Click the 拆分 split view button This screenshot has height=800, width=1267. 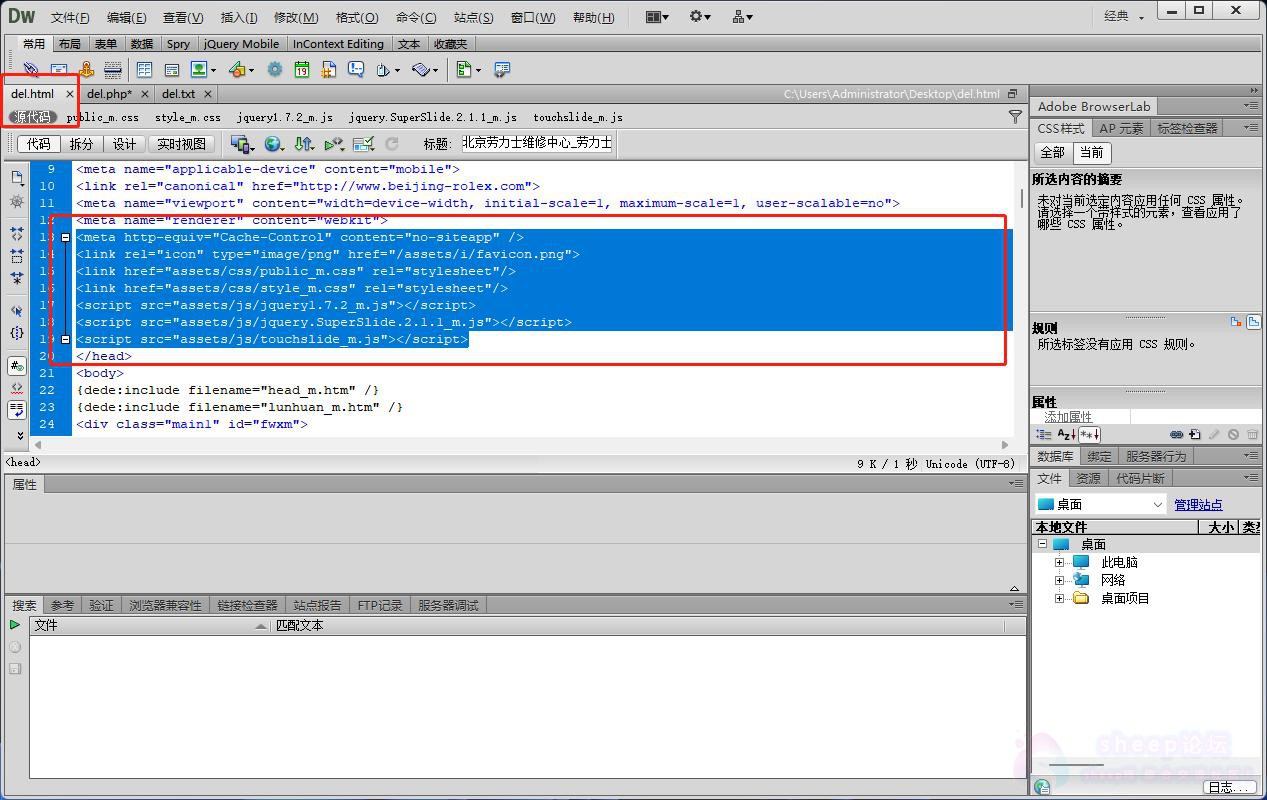click(81, 144)
